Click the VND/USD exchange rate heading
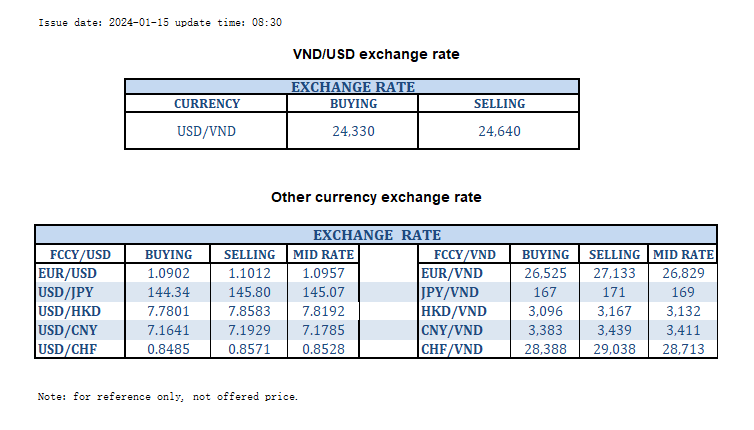 pyautogui.click(x=376, y=54)
